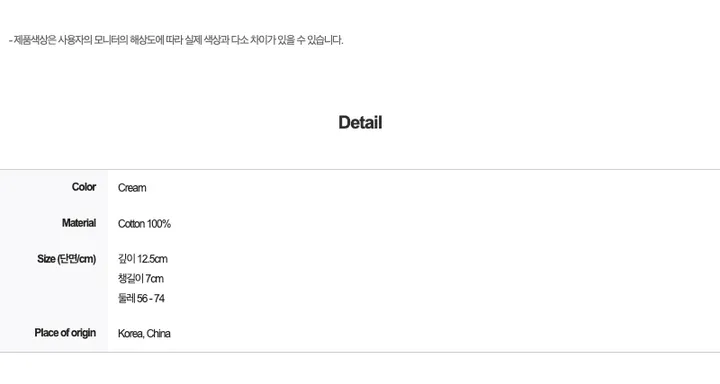Click the Korea, China origin value
Screen dimensions: 720x384
[x=144, y=333]
